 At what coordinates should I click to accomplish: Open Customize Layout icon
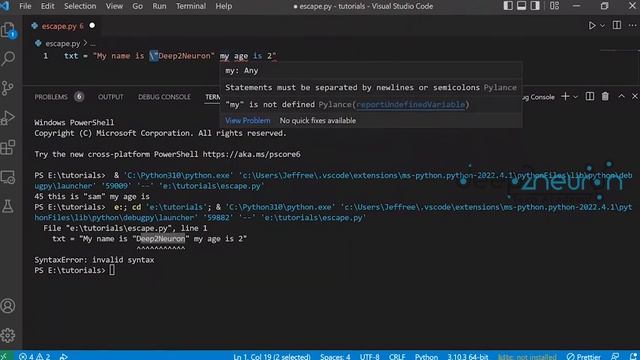[x=554, y=6]
